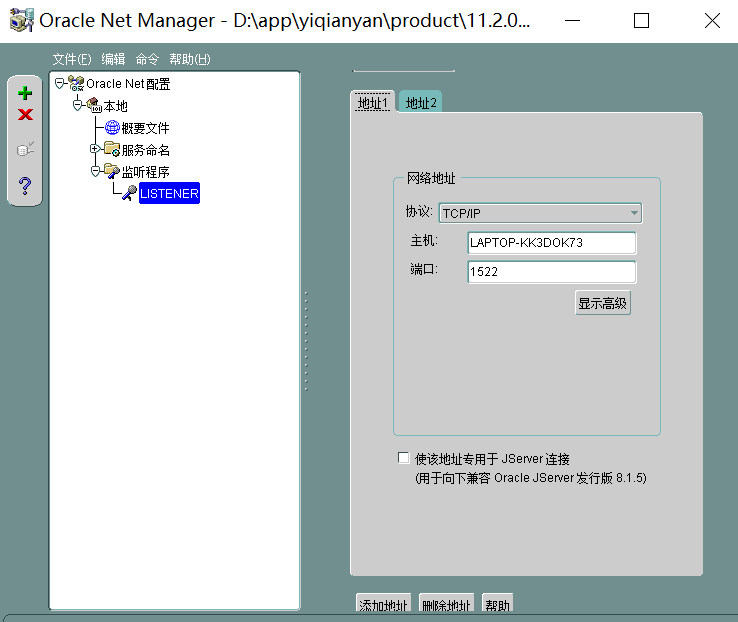This screenshot has height=622, width=738.
Task: Click the 帮助 button at bottom
Action: point(497,603)
